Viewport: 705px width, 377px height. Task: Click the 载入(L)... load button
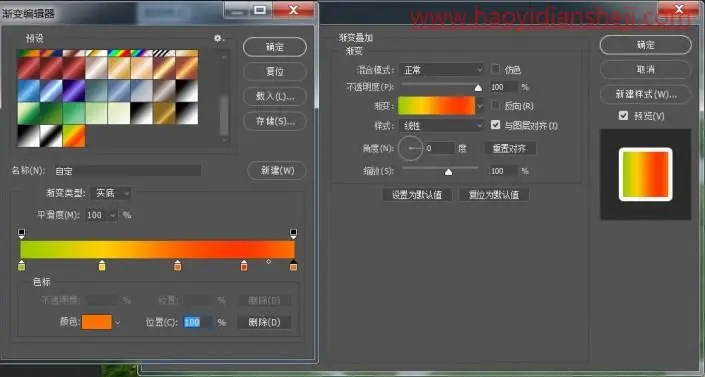275,96
